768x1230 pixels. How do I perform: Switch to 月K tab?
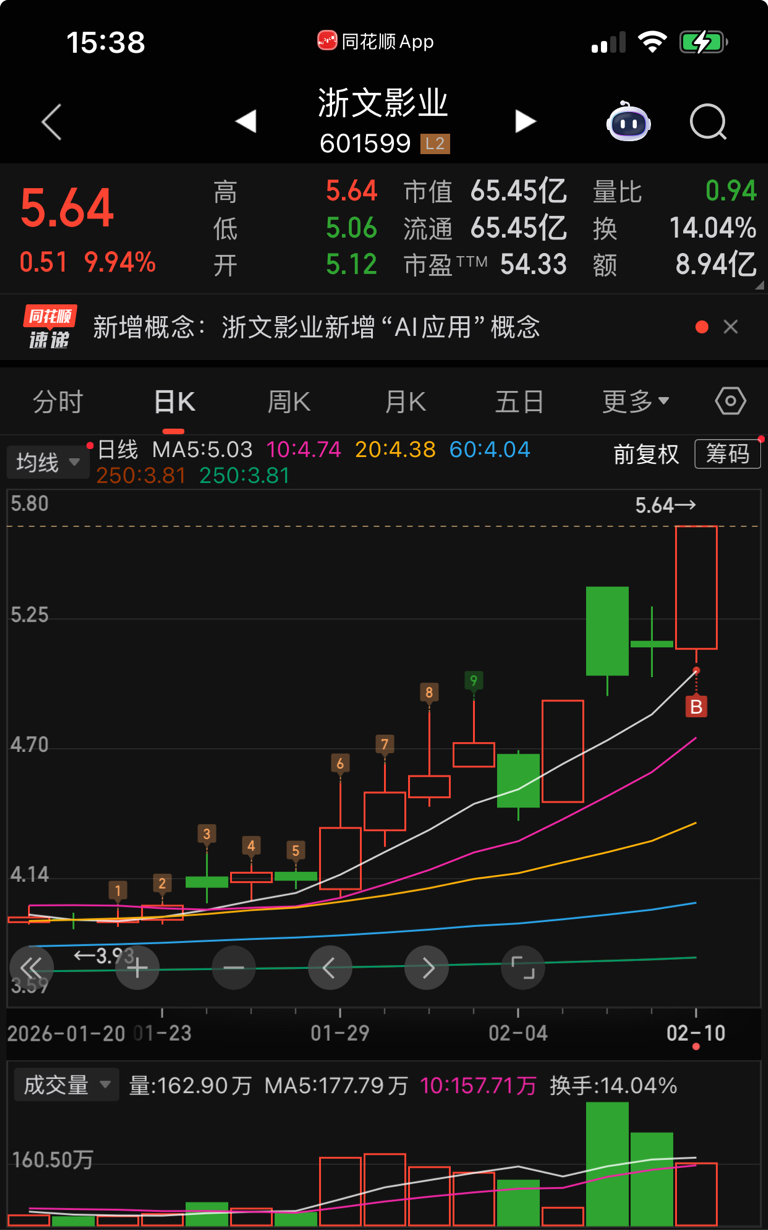tap(405, 402)
